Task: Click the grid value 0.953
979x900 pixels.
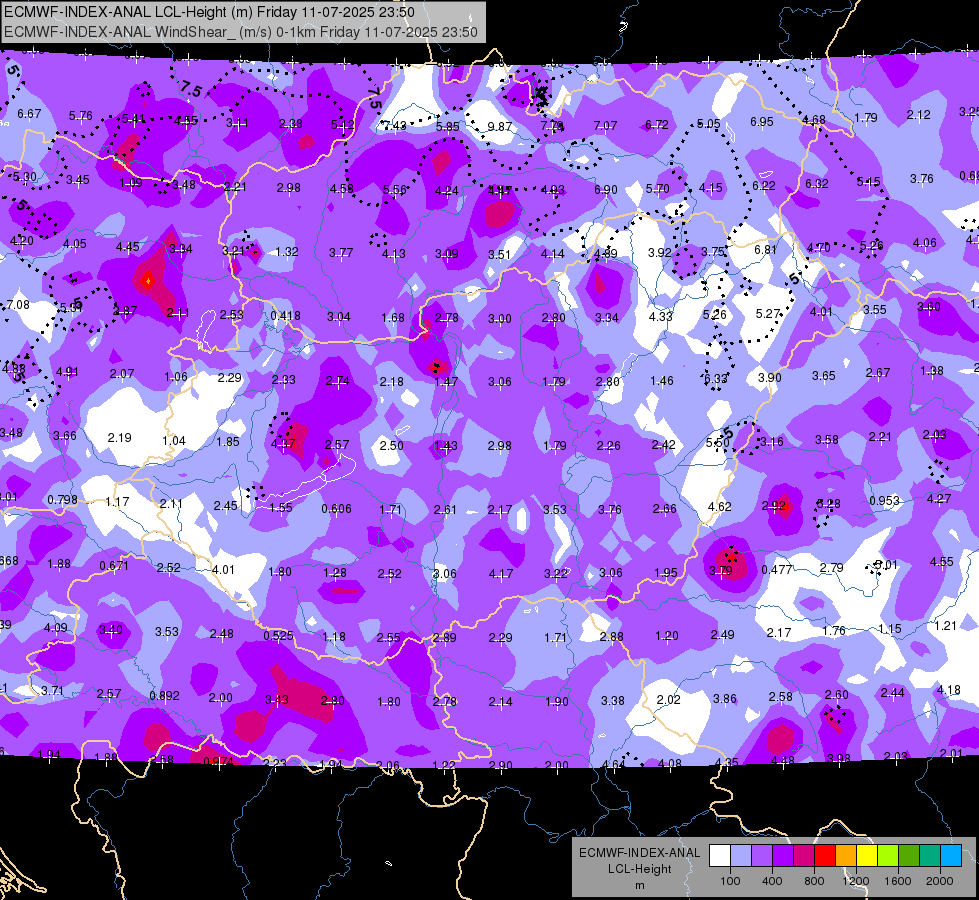Action: click(x=884, y=500)
